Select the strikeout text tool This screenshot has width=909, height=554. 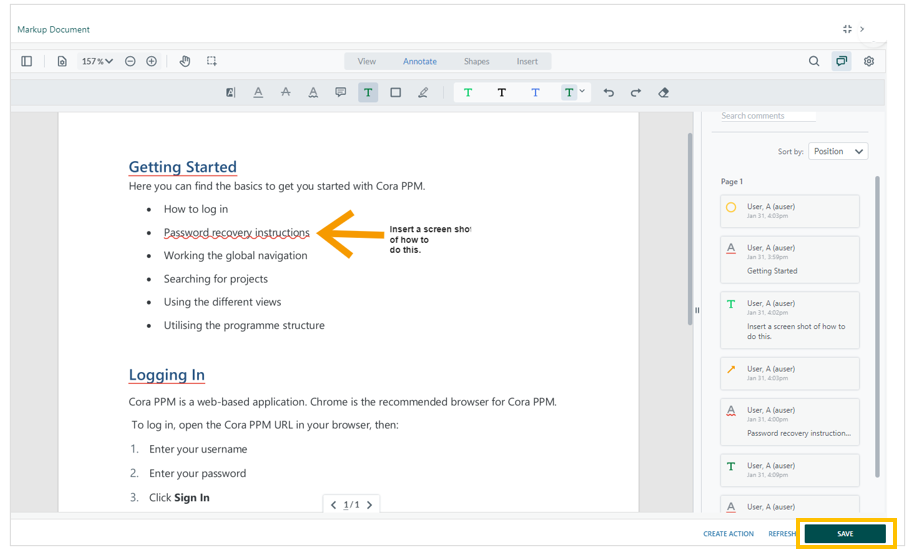coord(285,92)
